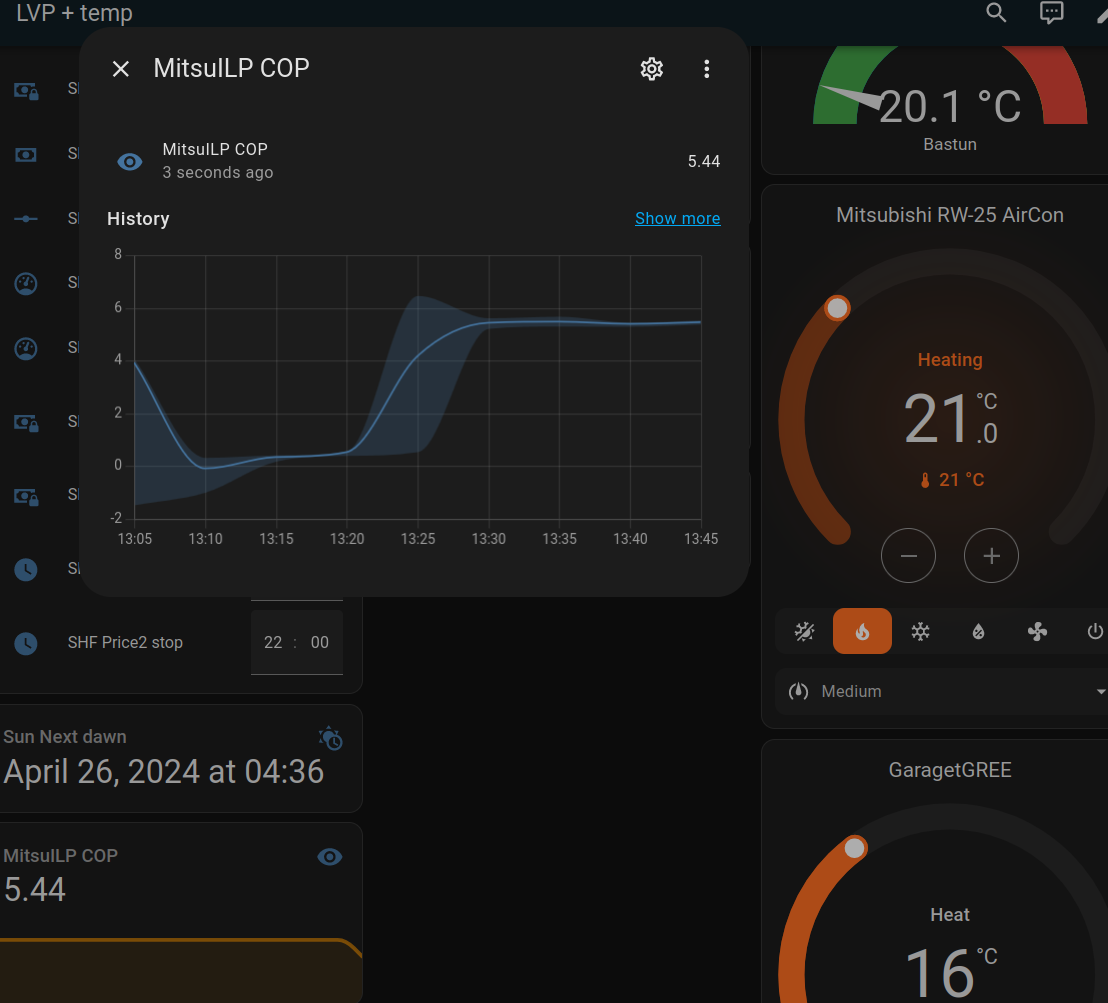Select the Heat flame mode button
1108x1003 pixels.
pyautogui.click(x=862, y=631)
